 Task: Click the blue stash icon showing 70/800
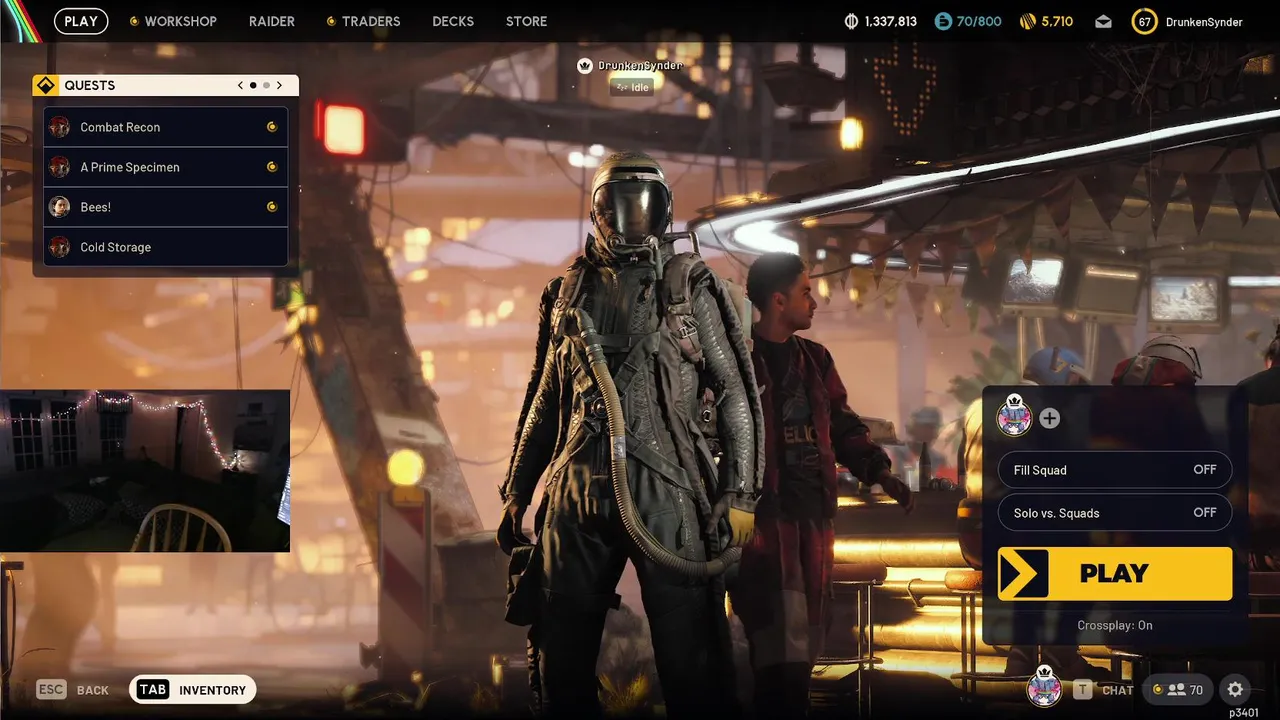943,21
